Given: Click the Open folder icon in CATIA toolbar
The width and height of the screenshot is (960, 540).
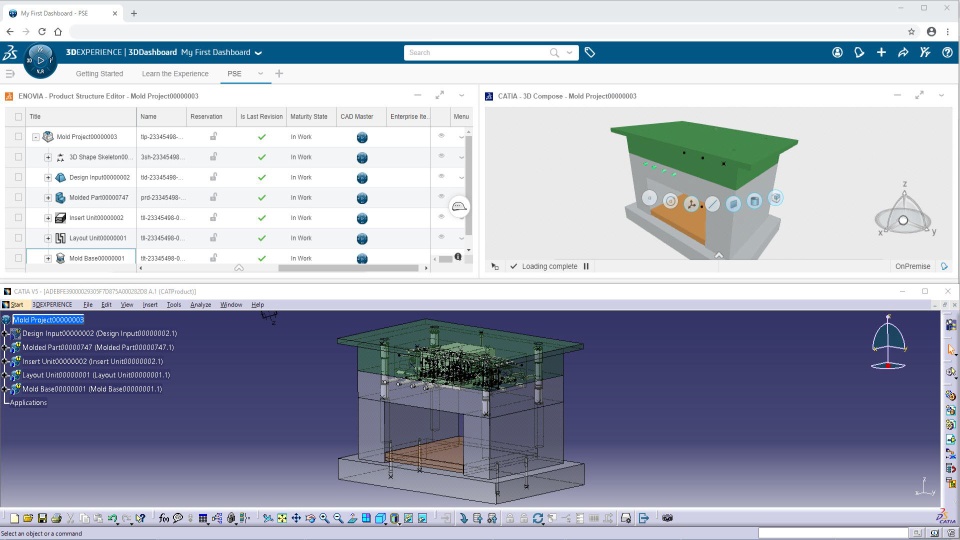Looking at the screenshot, I should pyautogui.click(x=28, y=519).
